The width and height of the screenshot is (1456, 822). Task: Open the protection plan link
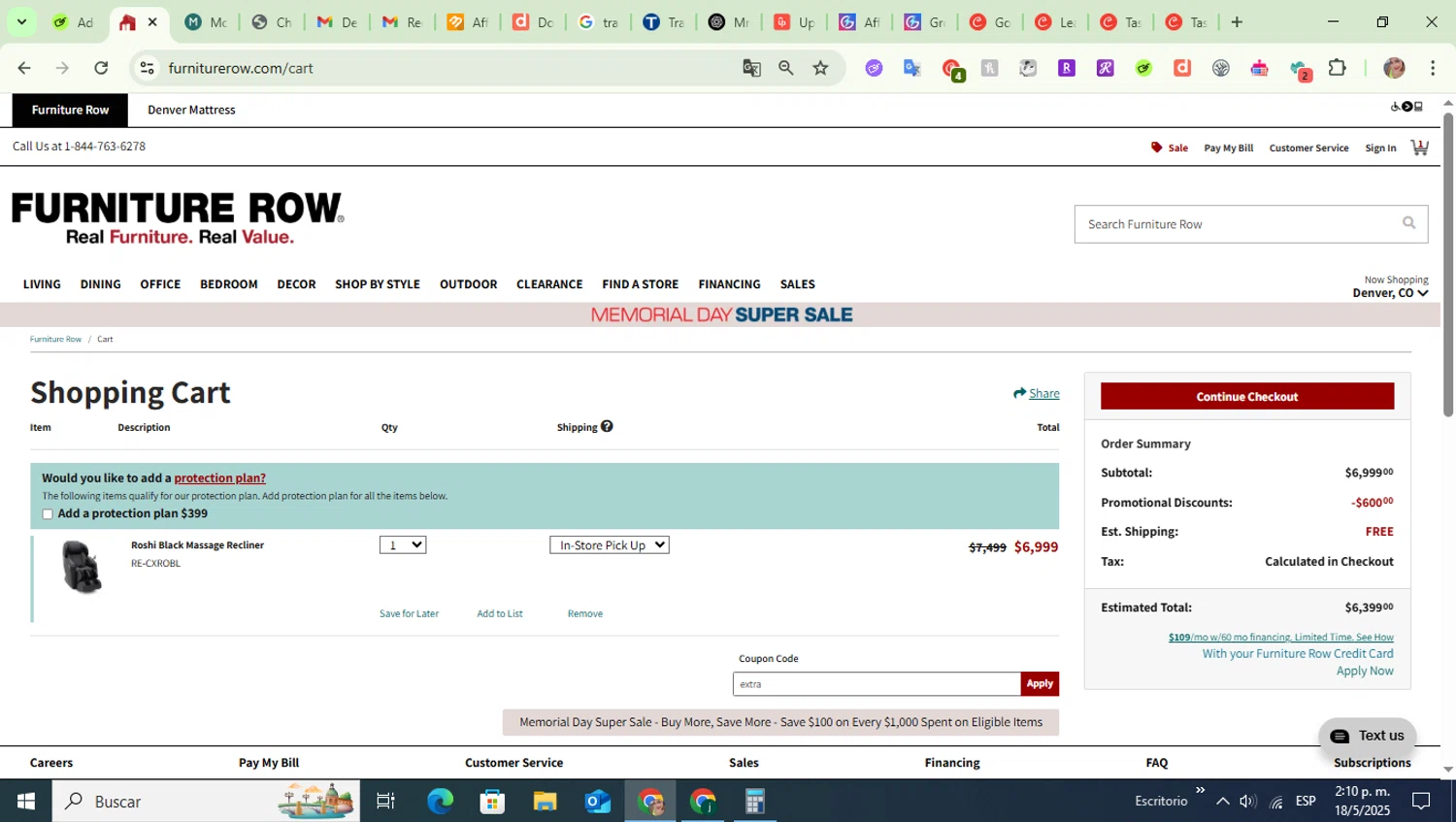pos(219,477)
